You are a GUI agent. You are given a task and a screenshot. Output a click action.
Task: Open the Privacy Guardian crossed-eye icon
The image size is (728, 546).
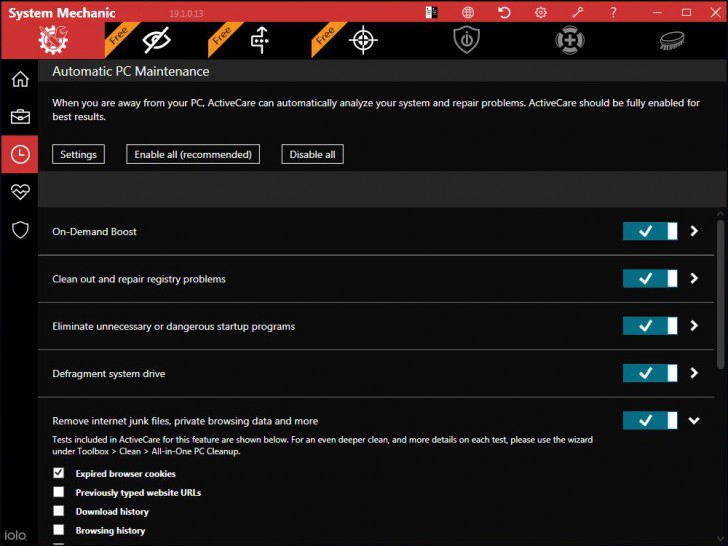point(156,40)
